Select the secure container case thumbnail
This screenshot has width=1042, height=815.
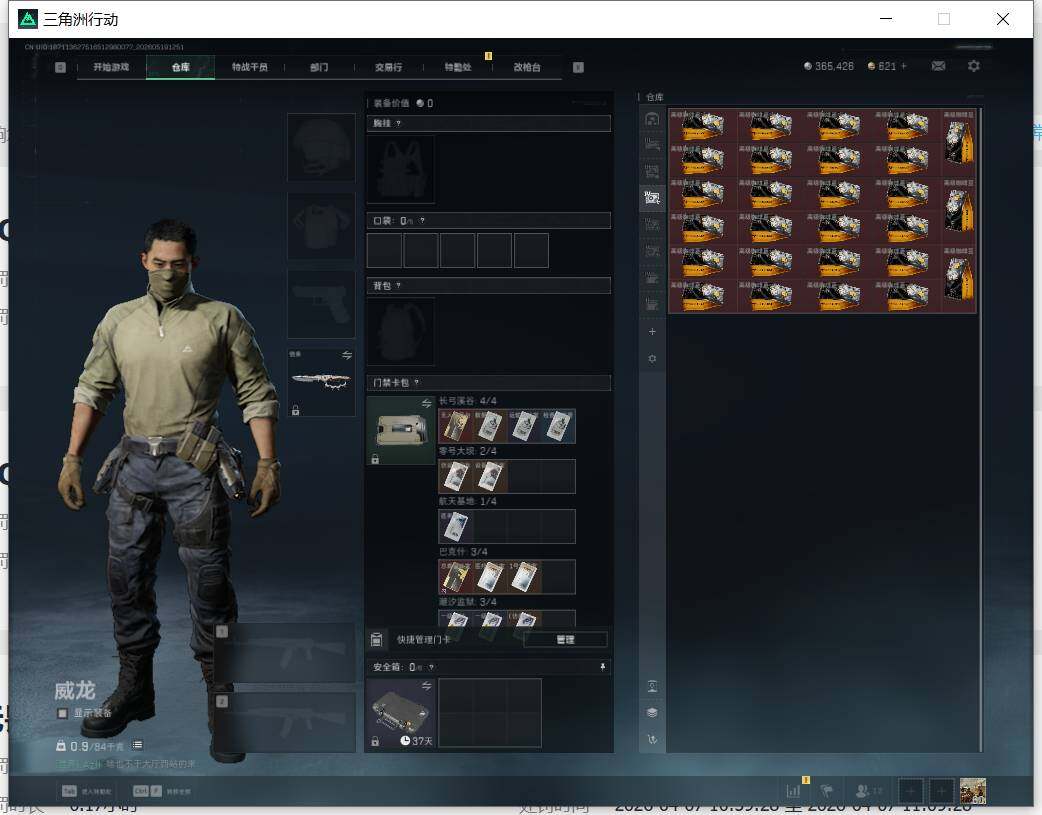[401, 713]
